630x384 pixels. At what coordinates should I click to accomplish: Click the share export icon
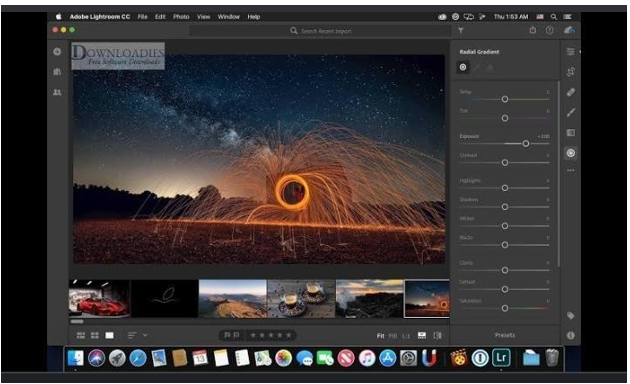(533, 30)
